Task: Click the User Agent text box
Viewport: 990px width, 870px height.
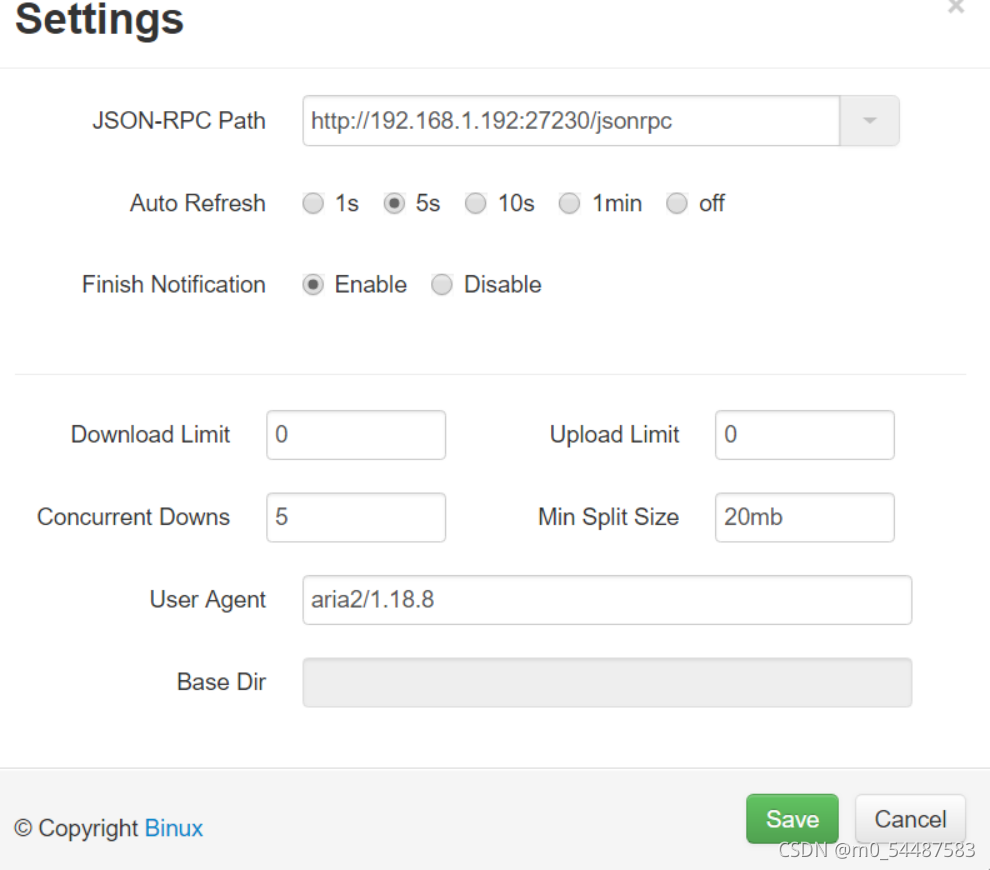Action: point(607,600)
